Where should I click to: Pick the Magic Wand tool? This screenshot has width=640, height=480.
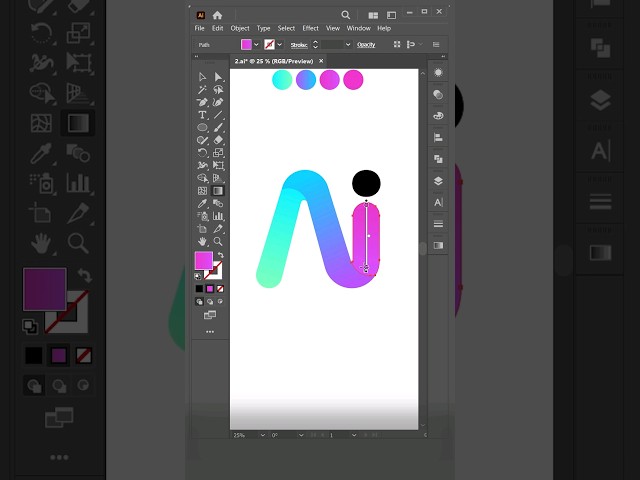202,89
